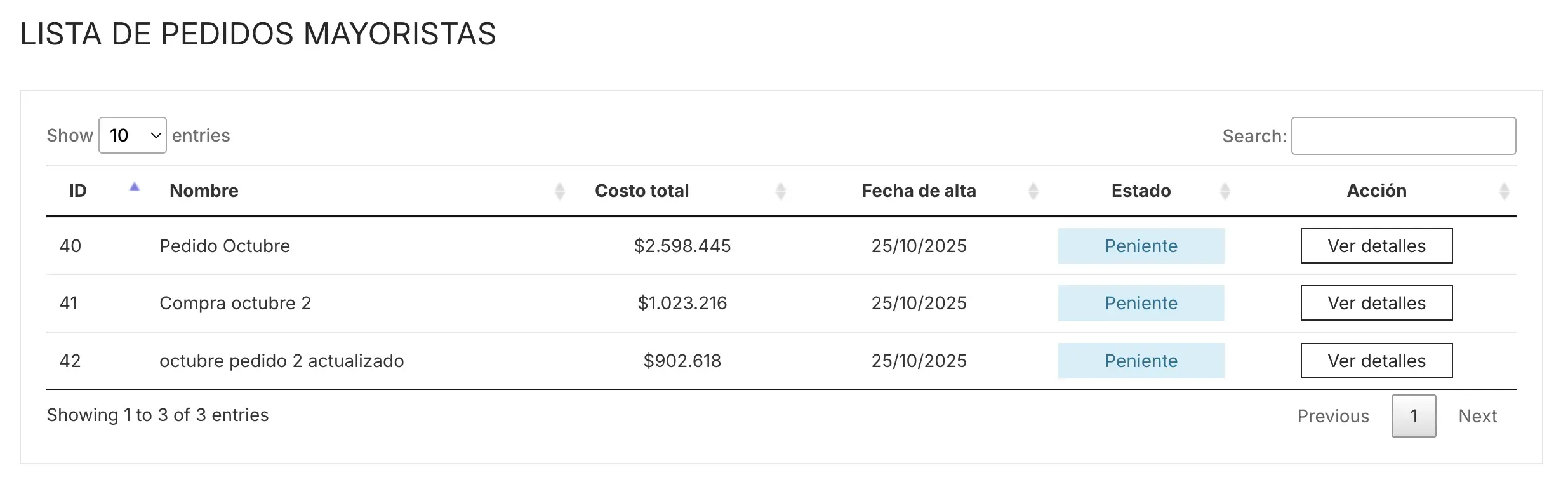View details for Pedido Octubre
1568x489 pixels.
pos(1376,246)
